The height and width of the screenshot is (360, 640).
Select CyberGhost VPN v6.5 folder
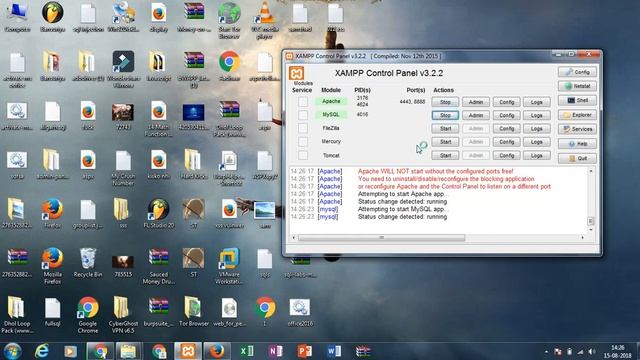(x=123, y=314)
